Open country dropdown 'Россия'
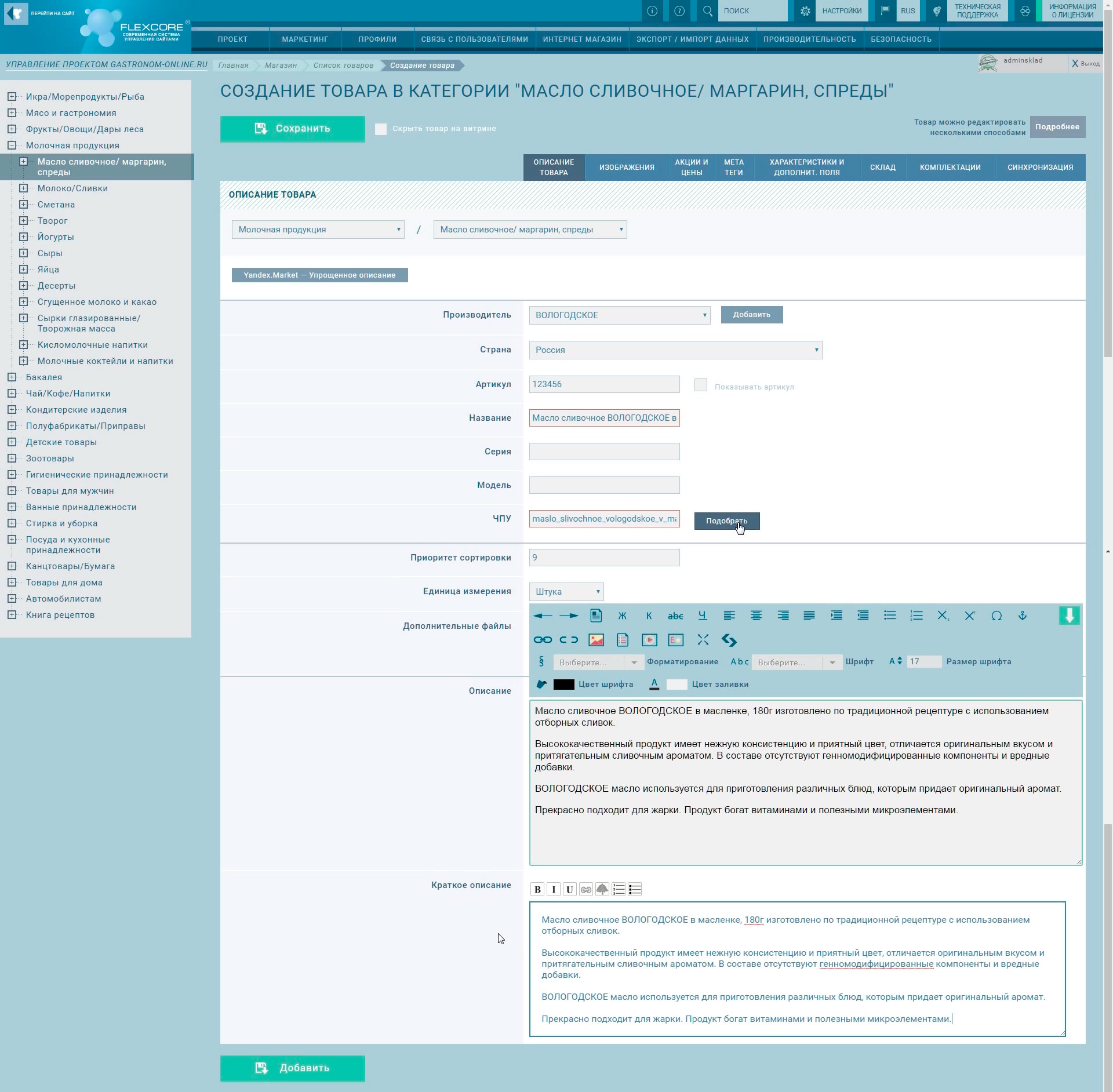Image resolution: width=1113 pixels, height=1092 pixels. (675, 350)
